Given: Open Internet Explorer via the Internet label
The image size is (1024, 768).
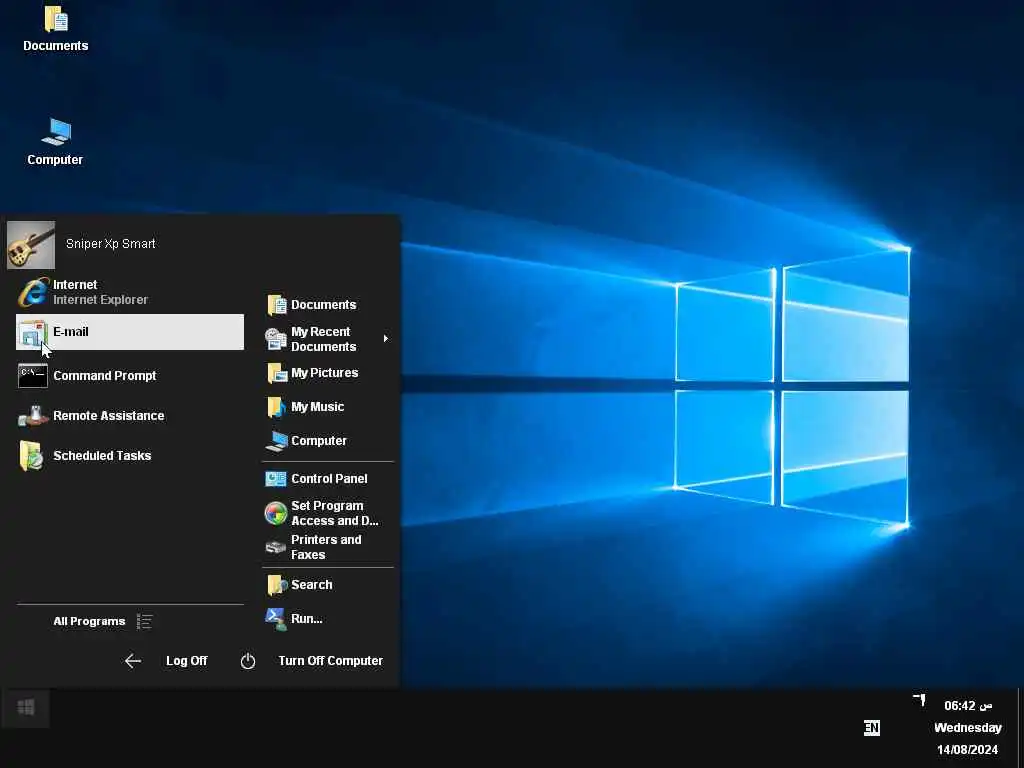Looking at the screenshot, I should click(x=75, y=285).
